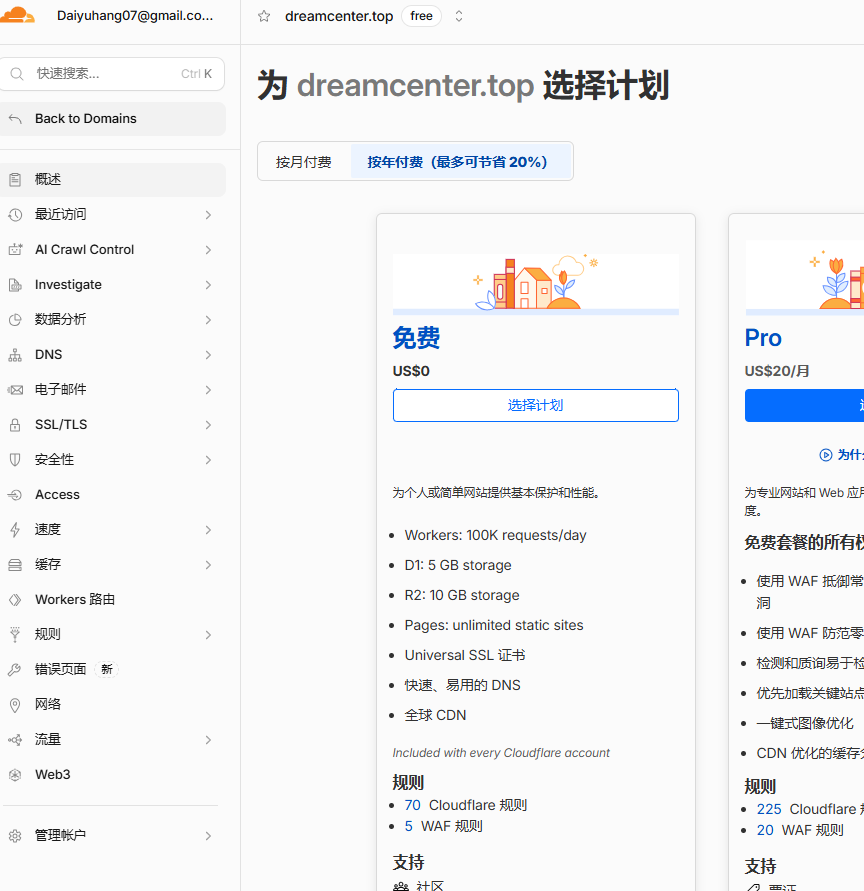Click the 数据分析 pie chart icon
The image size is (864, 891).
pos(15,320)
